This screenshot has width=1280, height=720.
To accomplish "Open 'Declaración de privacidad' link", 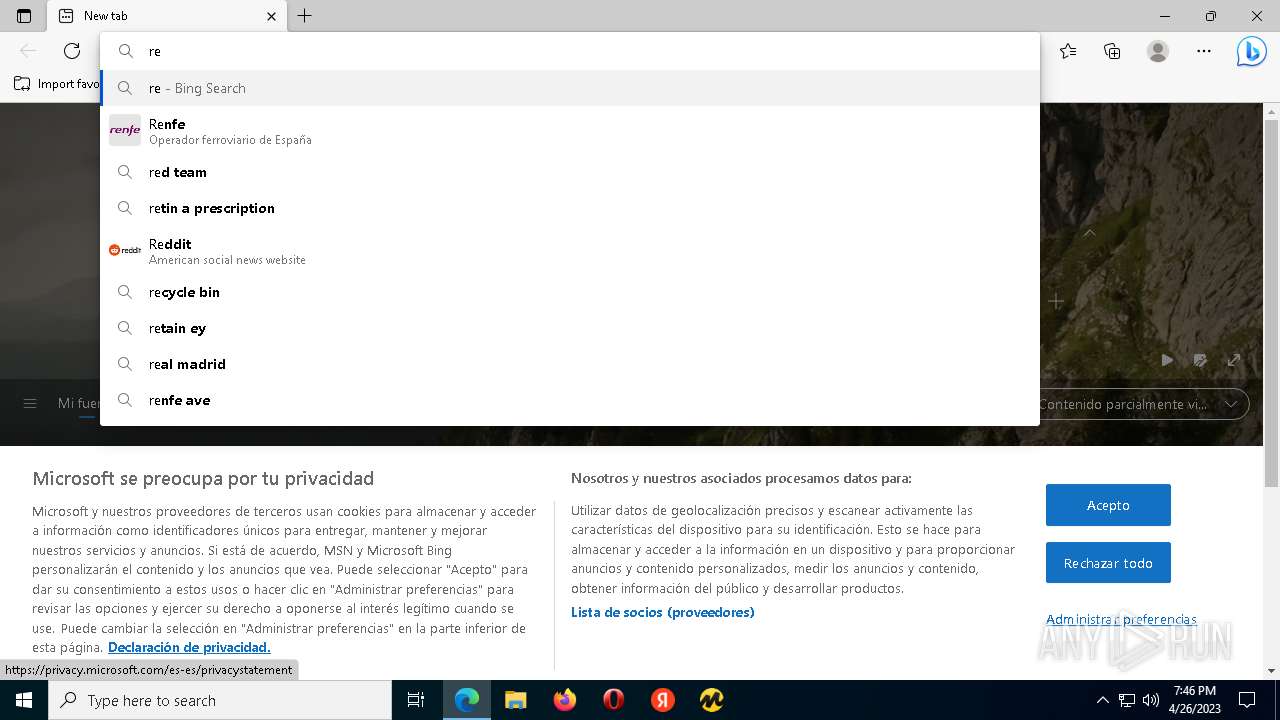I will 189,647.
